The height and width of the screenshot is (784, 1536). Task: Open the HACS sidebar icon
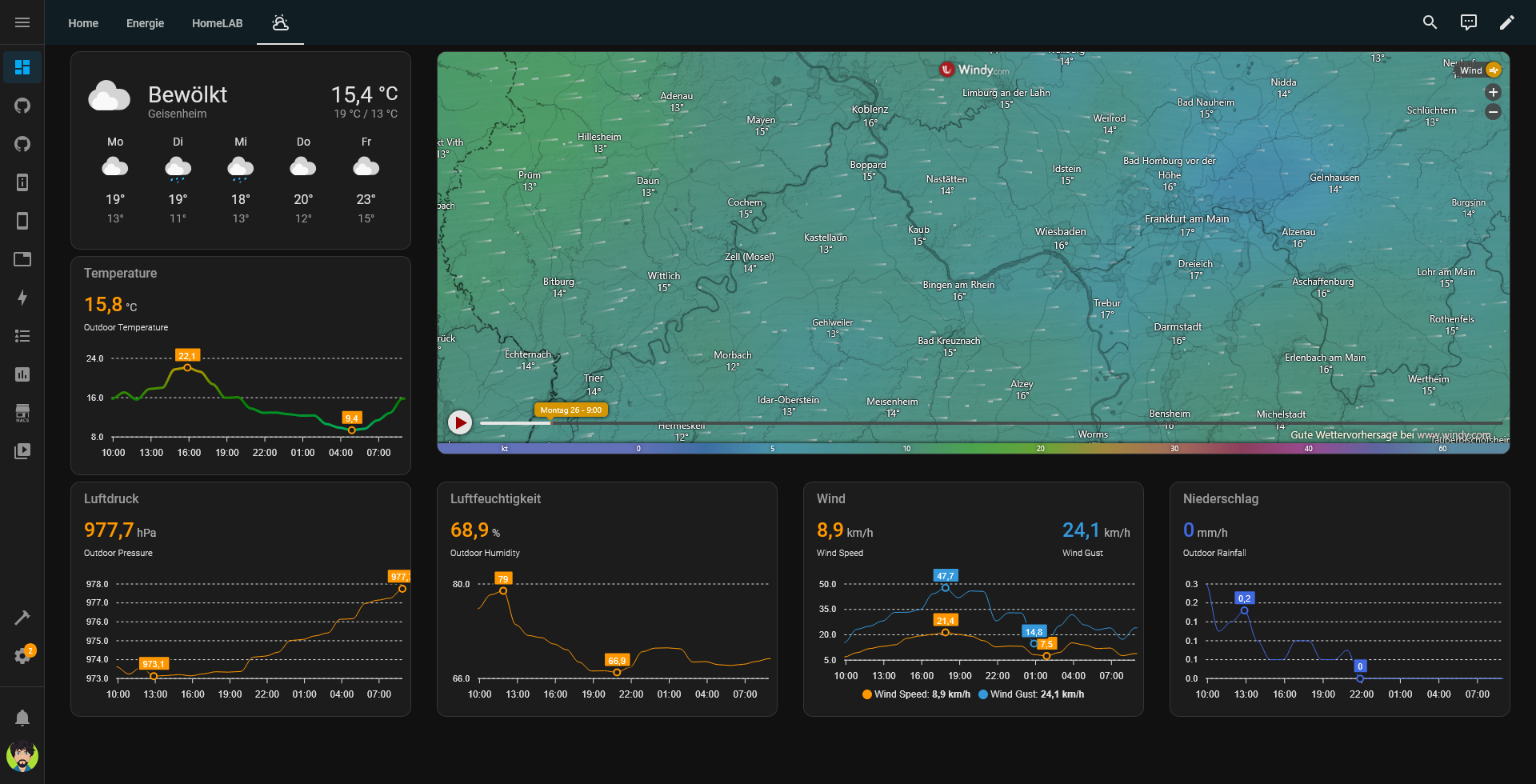[22, 413]
